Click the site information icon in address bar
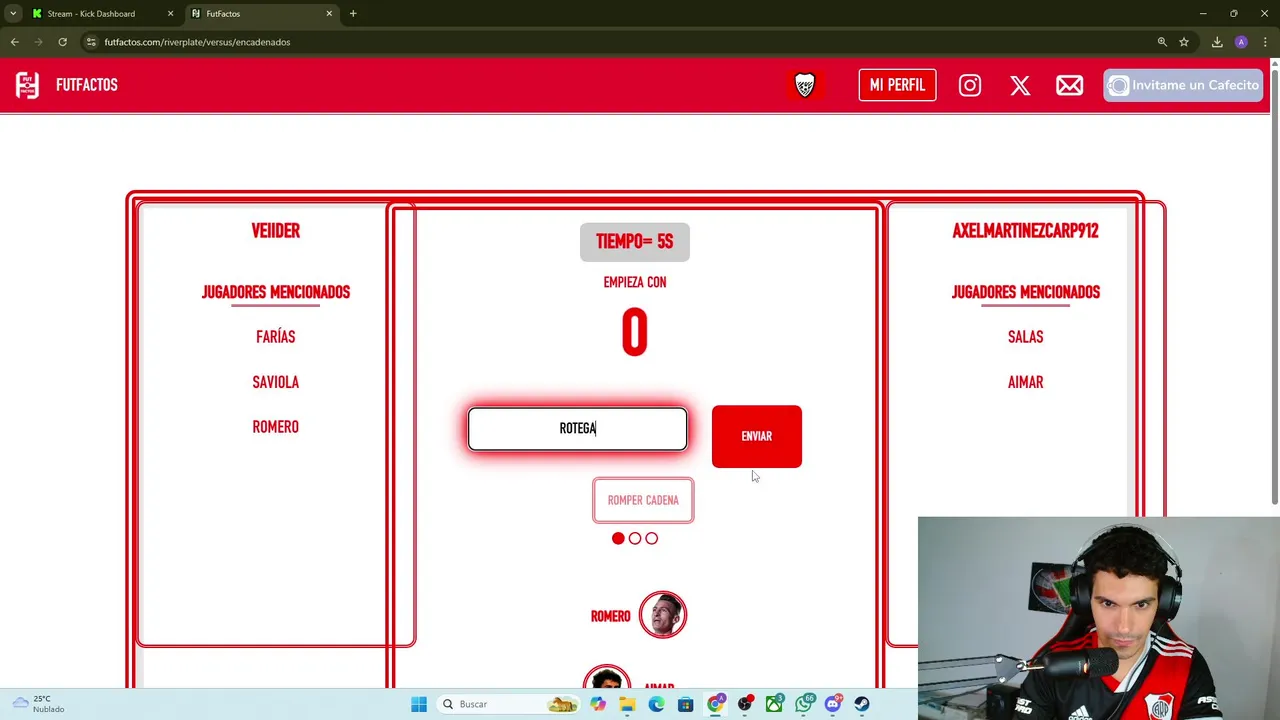This screenshot has width=1280, height=720. click(91, 42)
